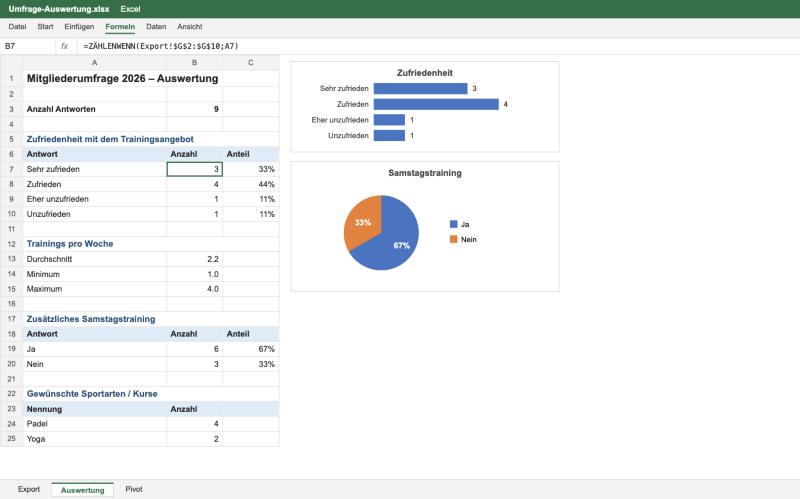This screenshot has height=499, width=800.
Task: Select the Eher unzufrieden cell in column A
Action: pyautogui.click(x=94, y=199)
